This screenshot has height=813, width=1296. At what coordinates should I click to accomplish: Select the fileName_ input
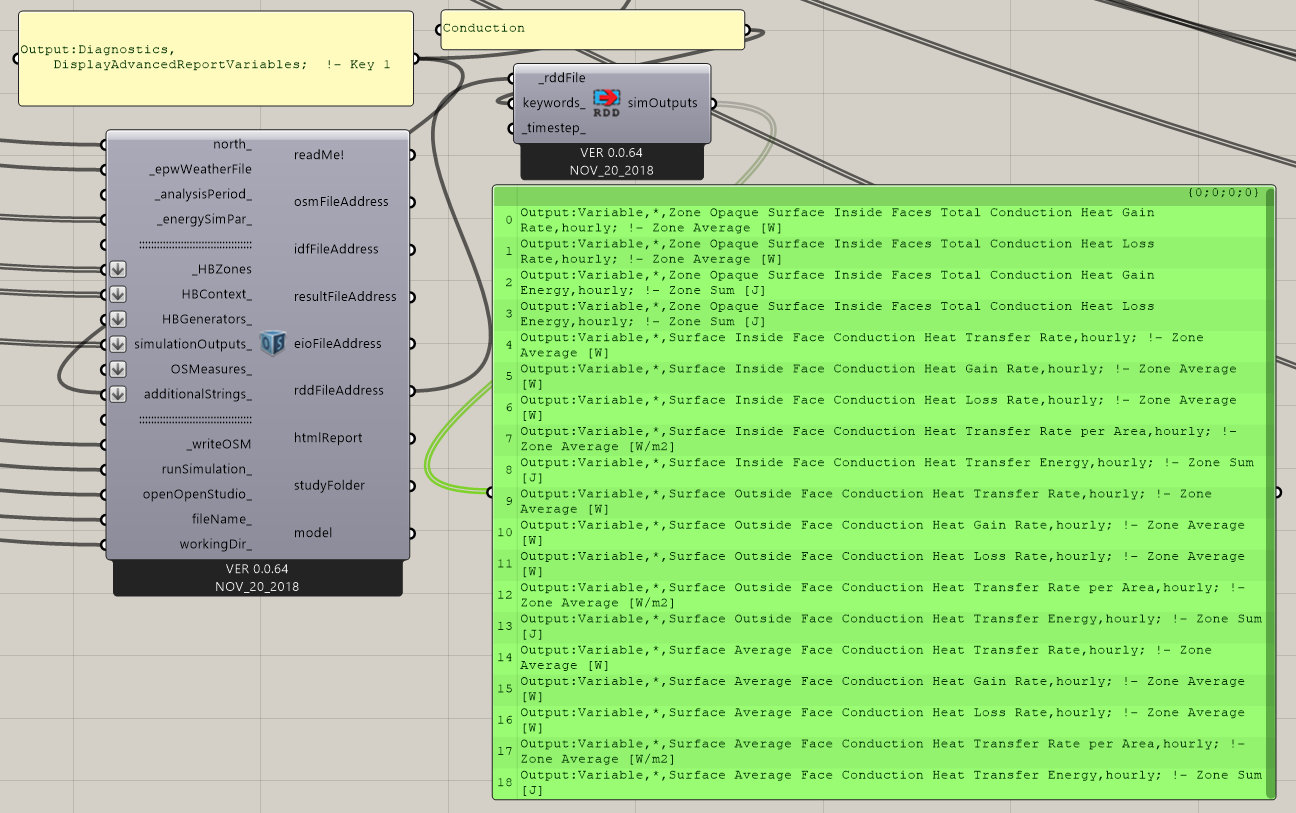click(222, 519)
